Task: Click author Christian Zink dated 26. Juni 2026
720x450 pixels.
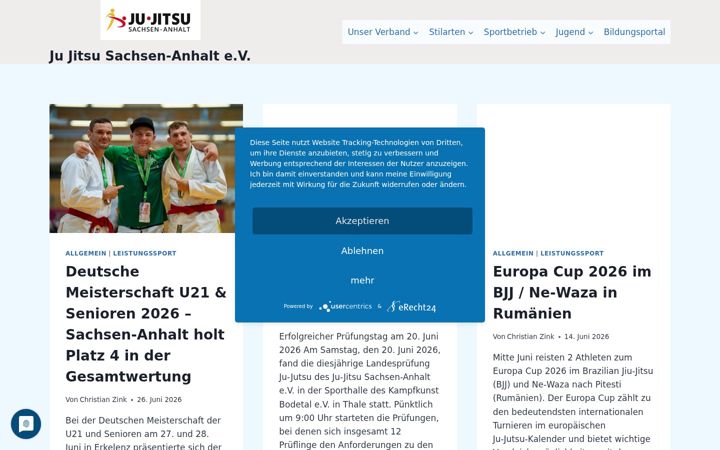Action: point(103,399)
